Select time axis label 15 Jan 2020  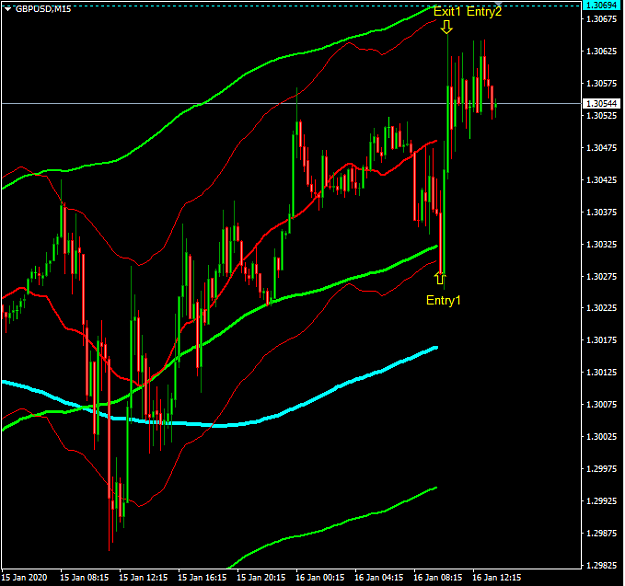click(x=24, y=578)
